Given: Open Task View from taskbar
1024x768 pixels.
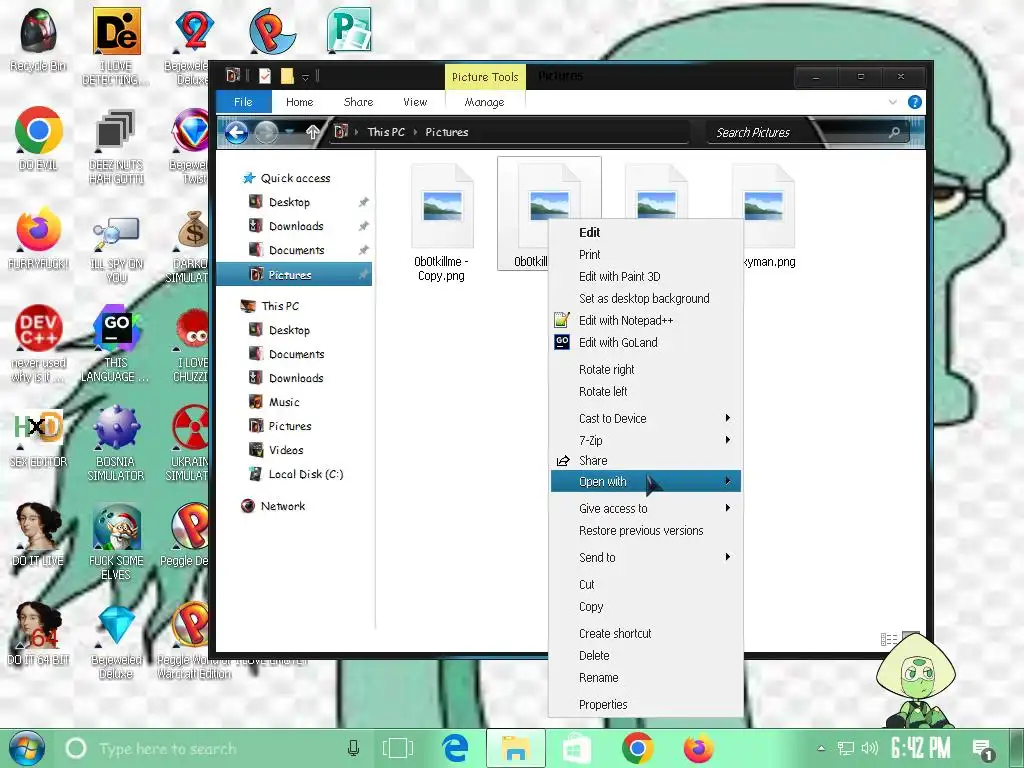Looking at the screenshot, I should coord(398,748).
